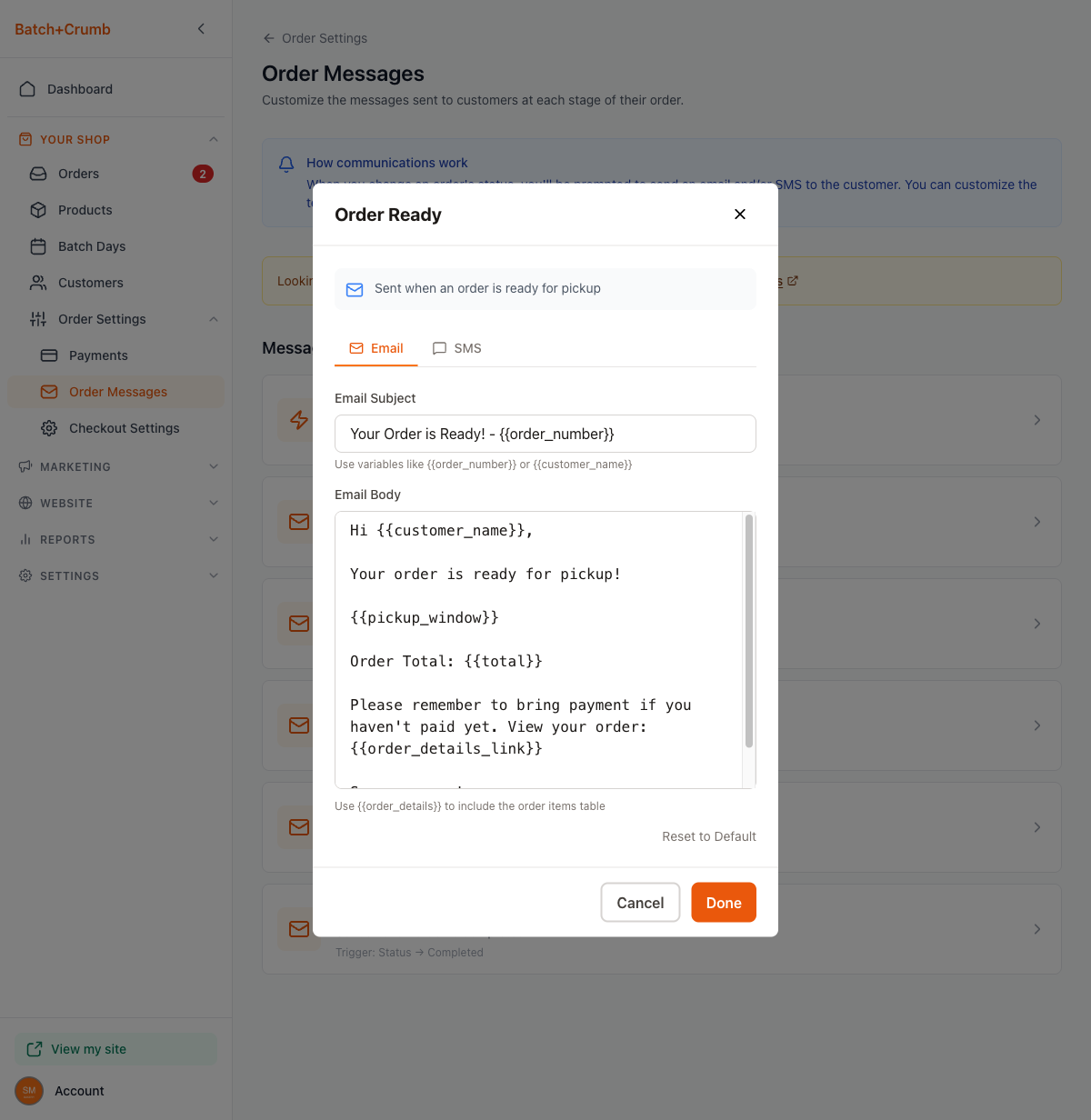Click the Checkout Settings gear icon
The image size is (1091, 1120).
(49, 428)
